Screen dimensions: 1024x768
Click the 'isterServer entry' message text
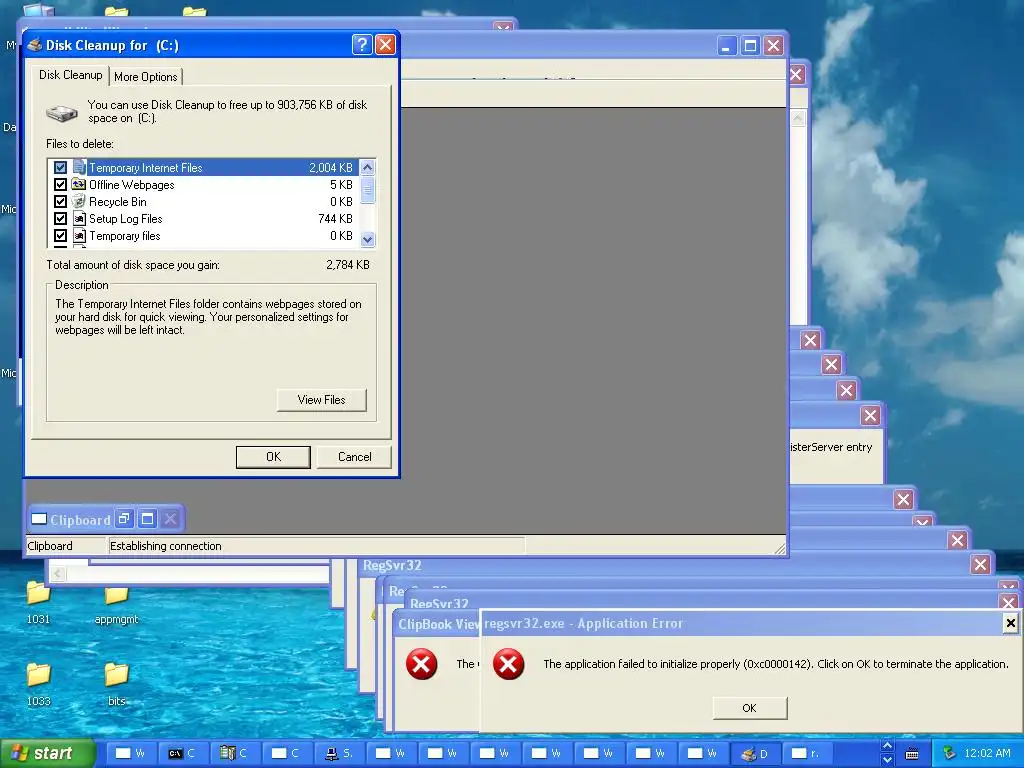tap(831, 447)
